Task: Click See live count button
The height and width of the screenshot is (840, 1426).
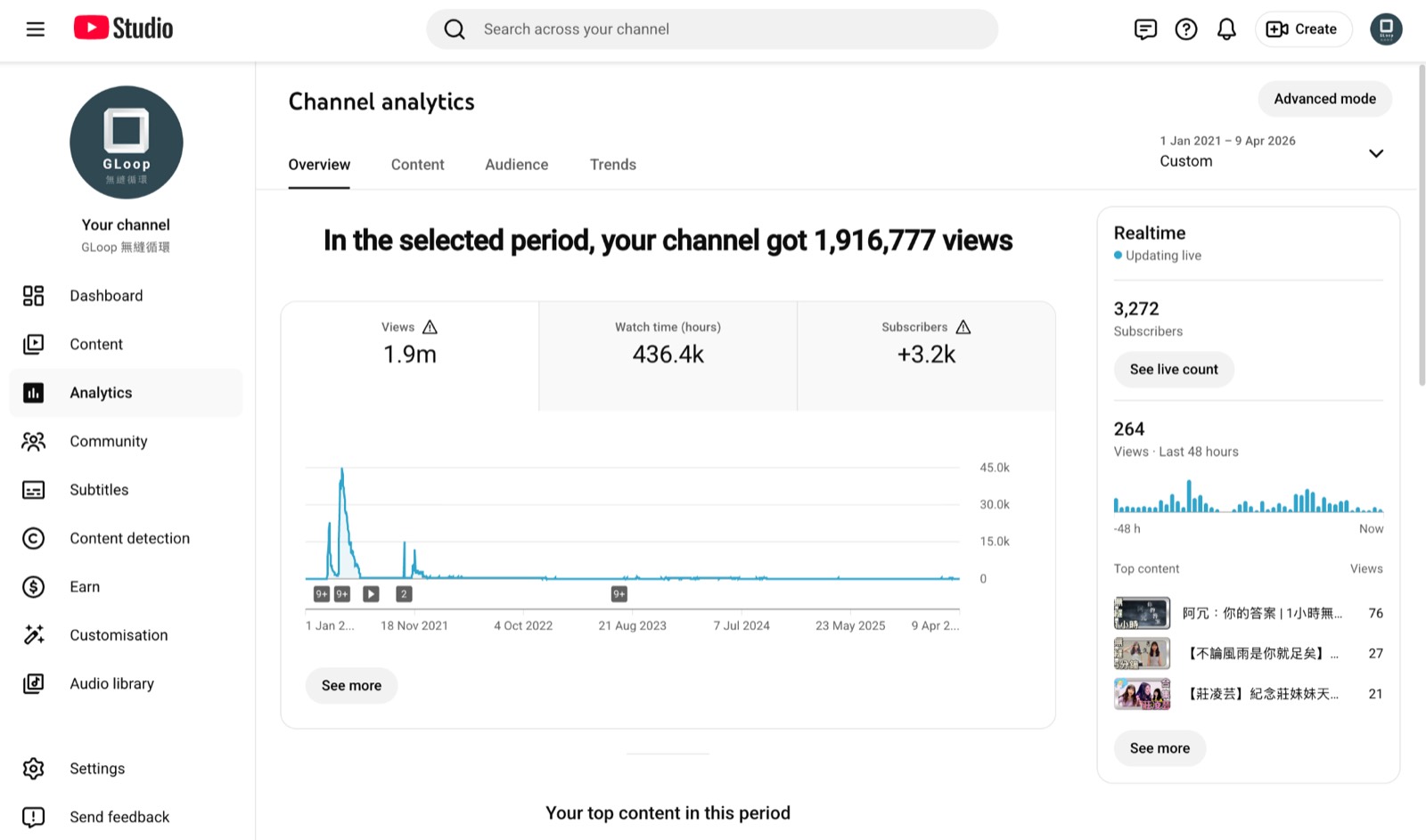Action: tap(1174, 370)
